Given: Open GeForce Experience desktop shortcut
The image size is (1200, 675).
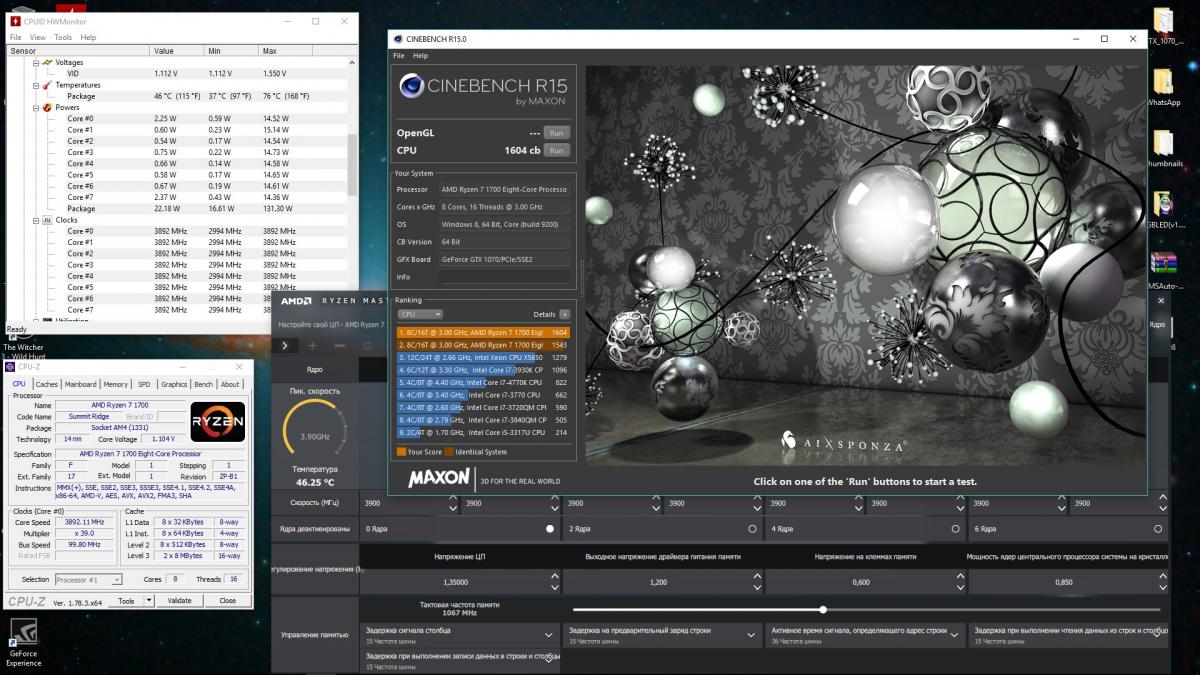Looking at the screenshot, I should pyautogui.click(x=23, y=643).
